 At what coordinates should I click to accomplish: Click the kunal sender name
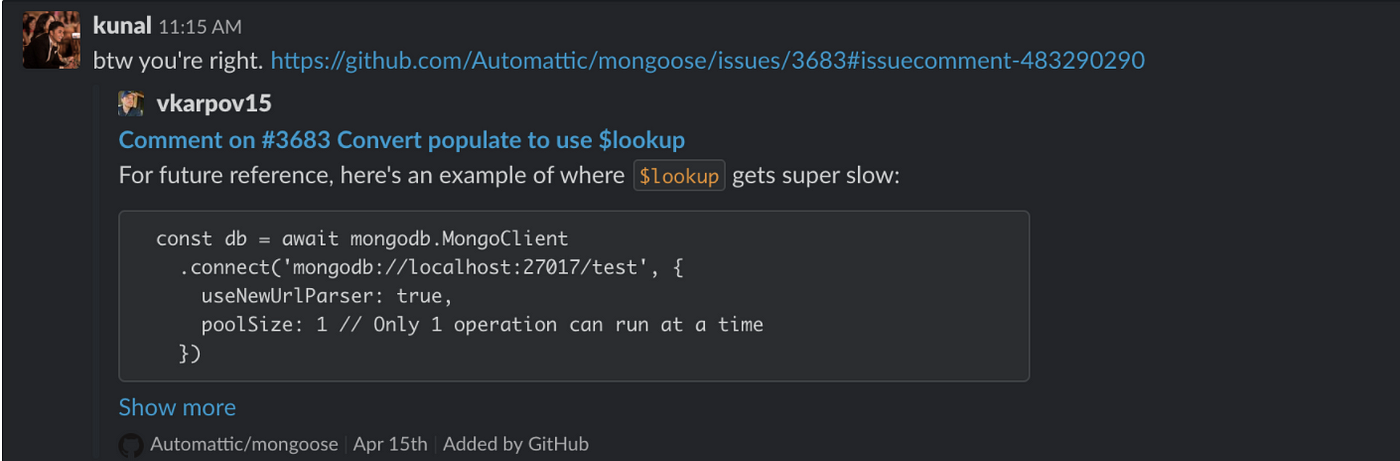point(123,26)
